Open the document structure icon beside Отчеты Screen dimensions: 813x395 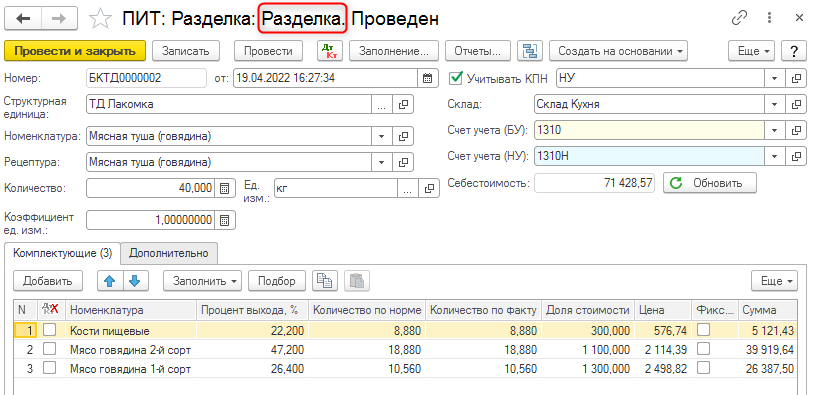pos(530,51)
